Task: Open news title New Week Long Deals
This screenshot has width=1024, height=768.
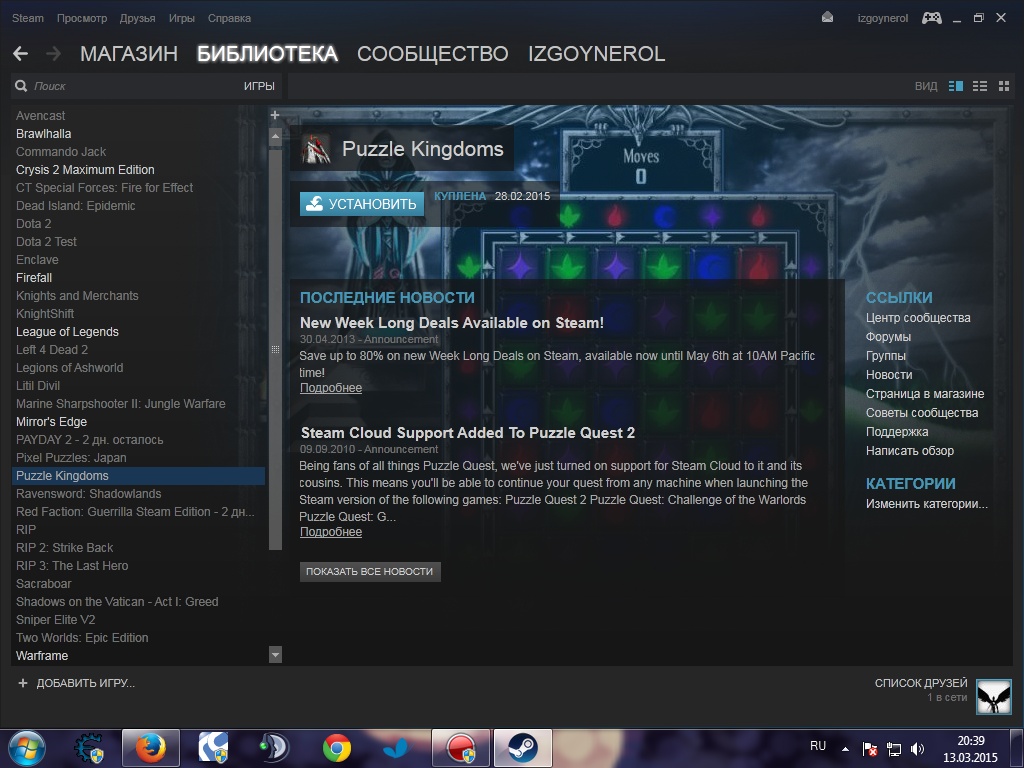Action: point(452,323)
